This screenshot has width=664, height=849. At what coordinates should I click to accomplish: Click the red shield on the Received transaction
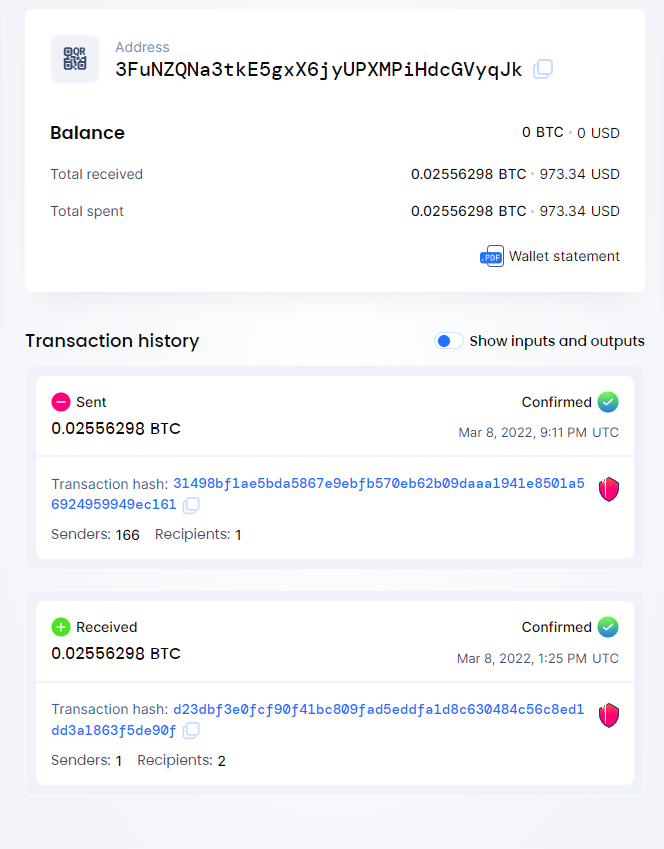click(x=609, y=715)
